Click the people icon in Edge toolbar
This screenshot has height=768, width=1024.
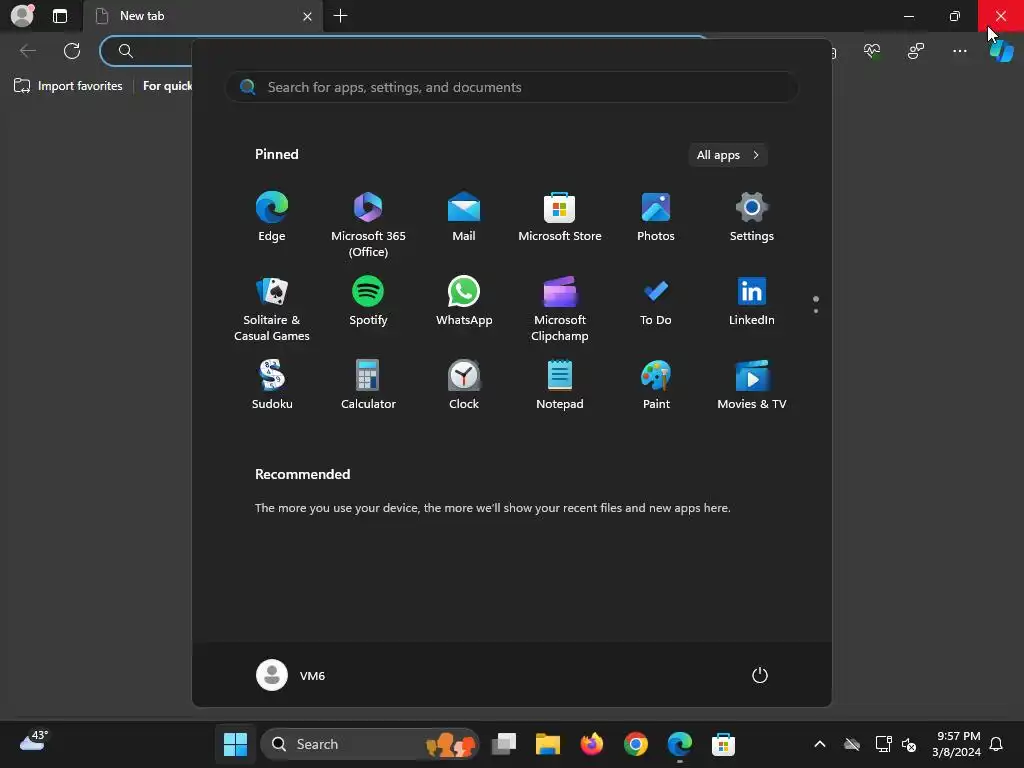click(x=916, y=50)
